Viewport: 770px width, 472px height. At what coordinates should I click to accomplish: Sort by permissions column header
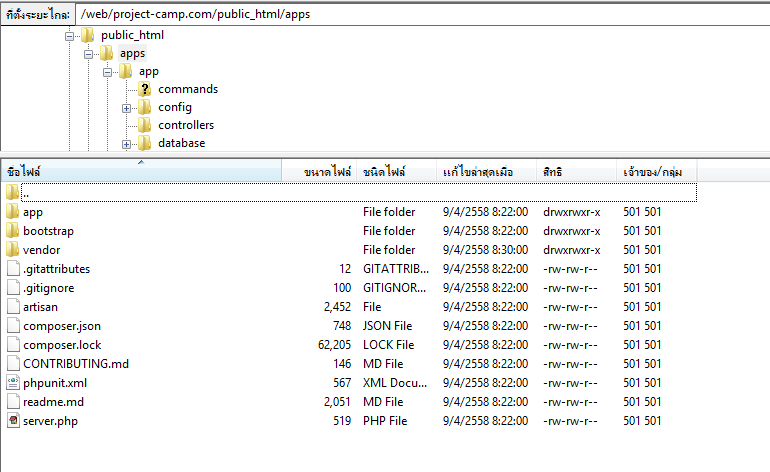point(577,171)
